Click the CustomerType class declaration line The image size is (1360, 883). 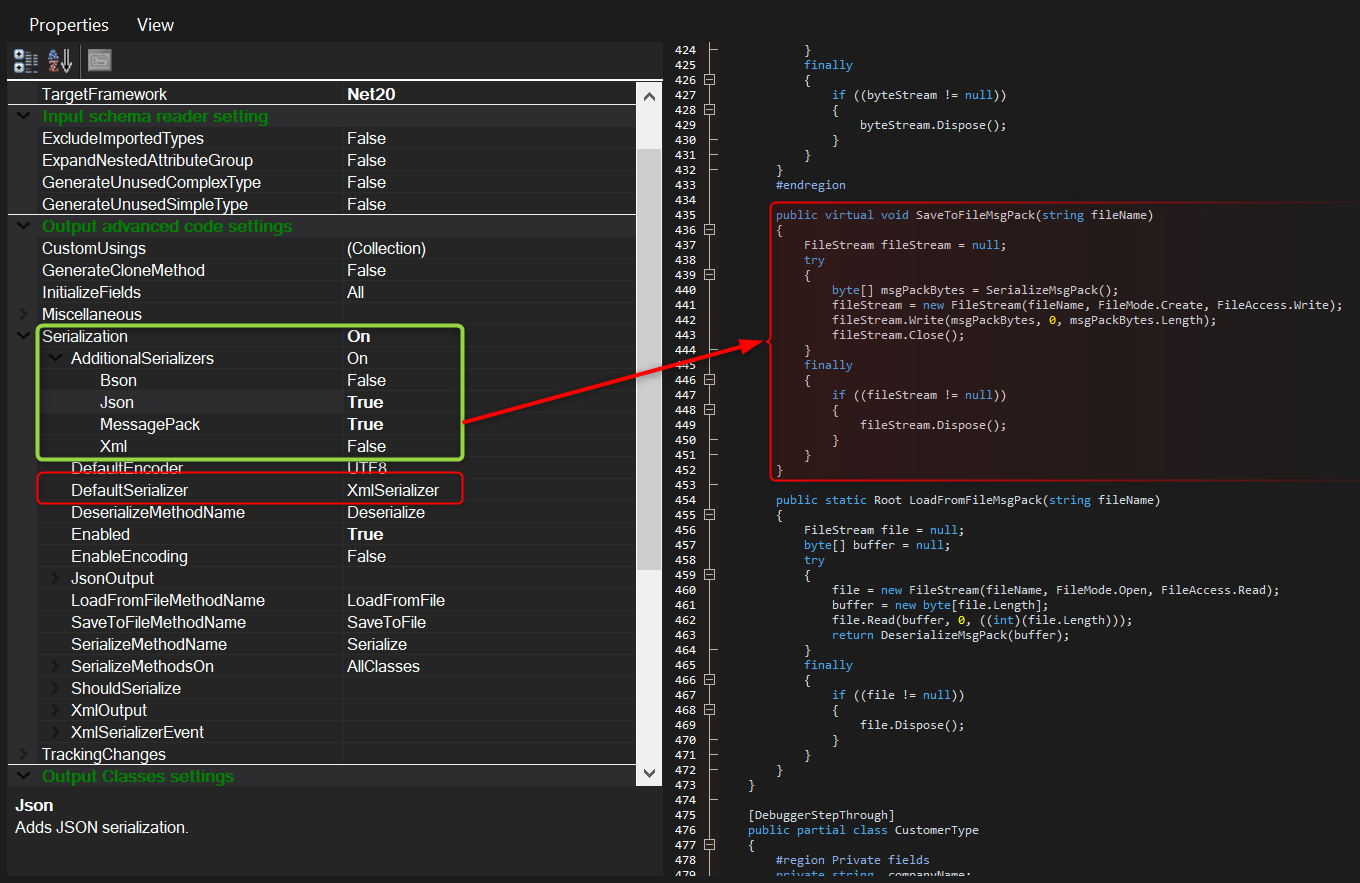click(x=863, y=830)
